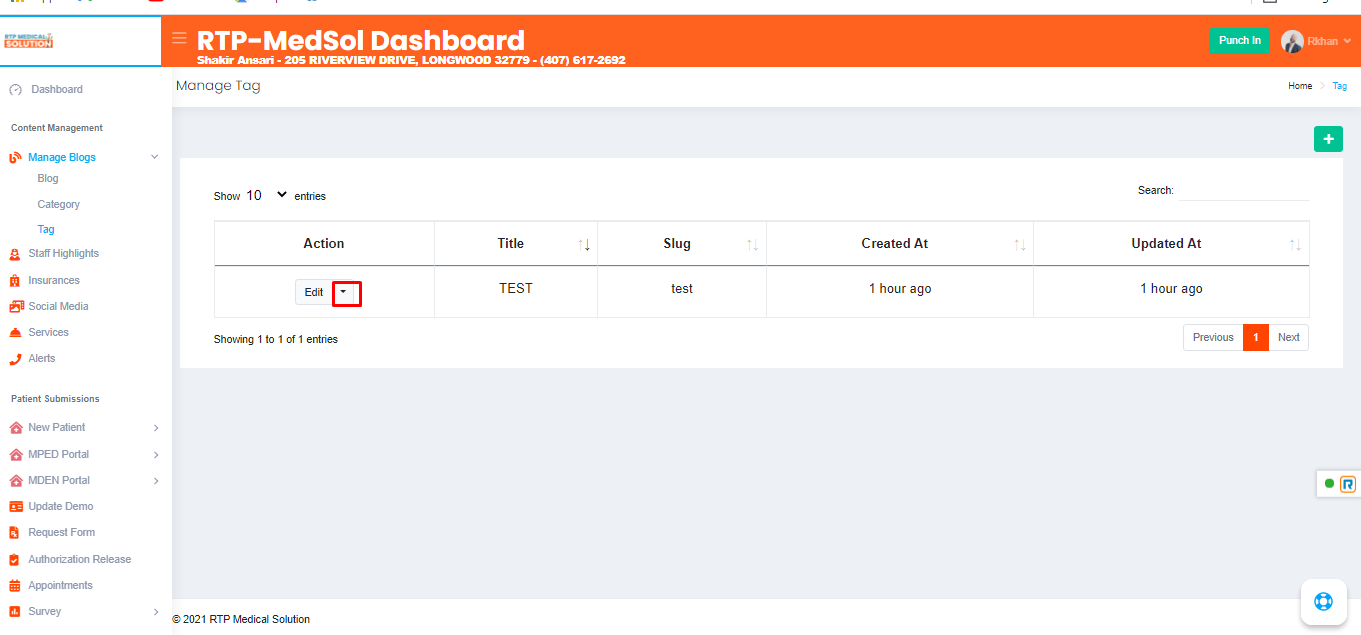Go to Next page of table
This screenshot has height=635, width=1361.
(x=1289, y=338)
